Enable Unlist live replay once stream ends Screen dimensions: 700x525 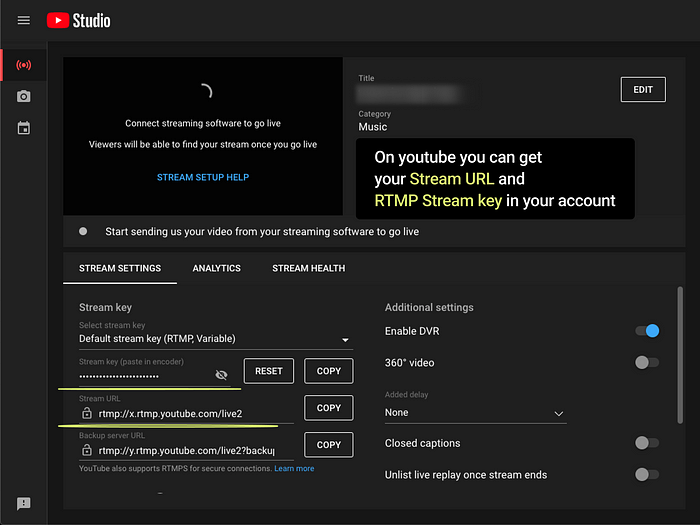(x=647, y=475)
